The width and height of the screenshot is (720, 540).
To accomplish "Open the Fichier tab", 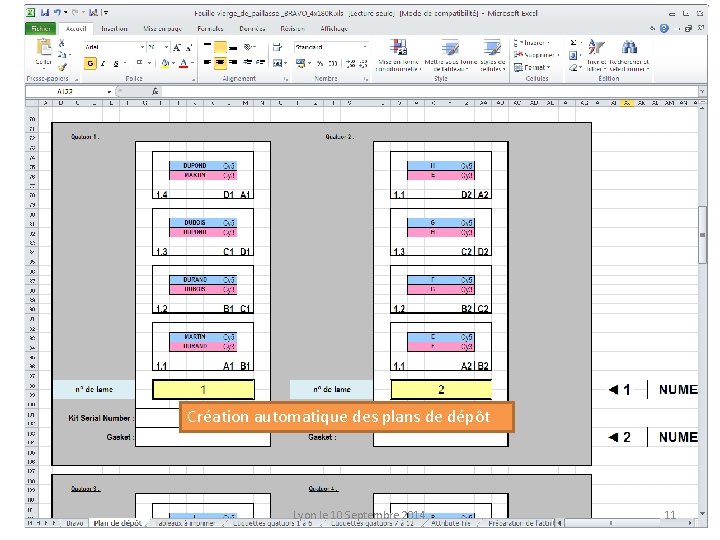I will (x=41, y=28).
